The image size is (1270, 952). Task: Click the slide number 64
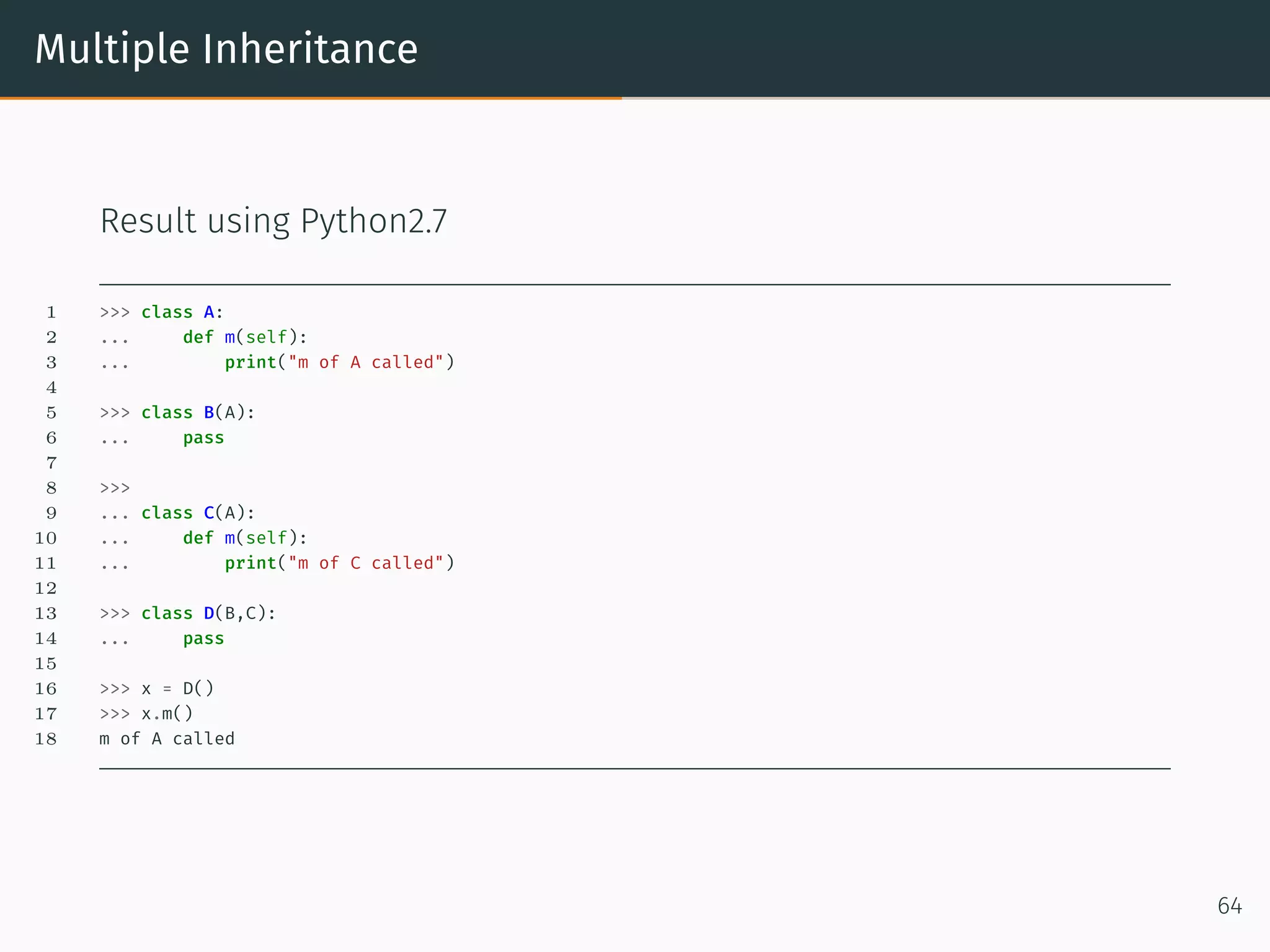click(x=1230, y=906)
